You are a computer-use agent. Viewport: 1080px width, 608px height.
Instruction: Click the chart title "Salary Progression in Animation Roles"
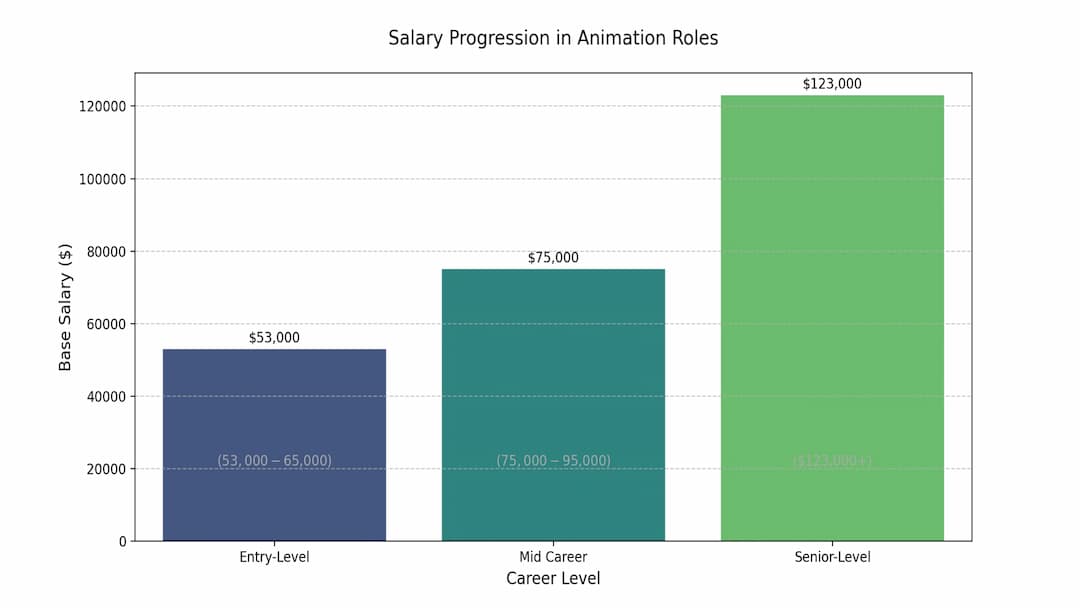(x=553, y=38)
